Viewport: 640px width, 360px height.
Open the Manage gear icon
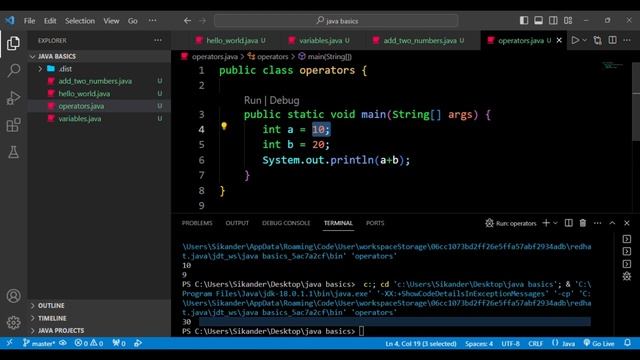click(x=13, y=322)
